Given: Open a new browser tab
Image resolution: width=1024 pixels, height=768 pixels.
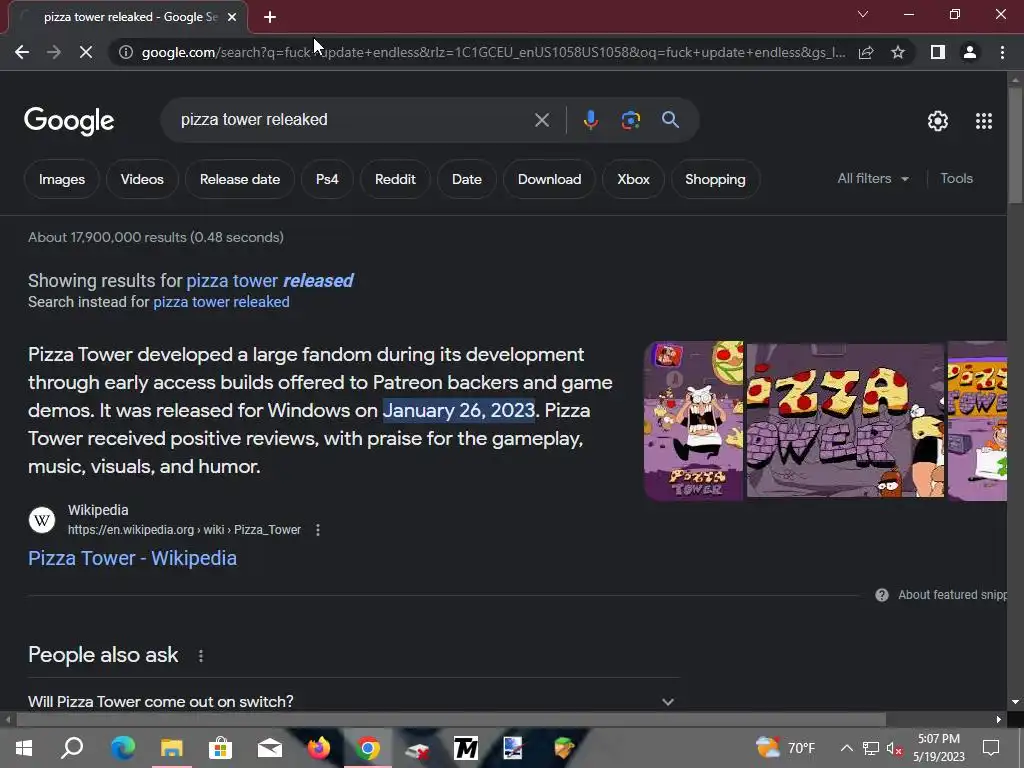Looking at the screenshot, I should [270, 17].
